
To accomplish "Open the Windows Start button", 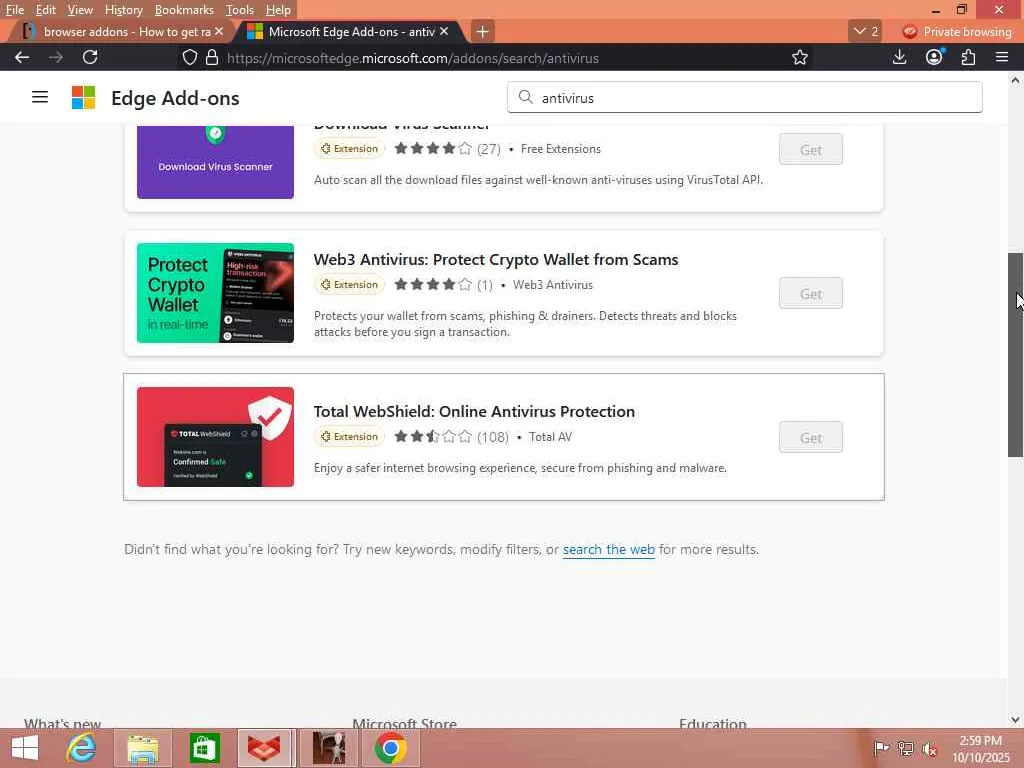I will point(25,748).
